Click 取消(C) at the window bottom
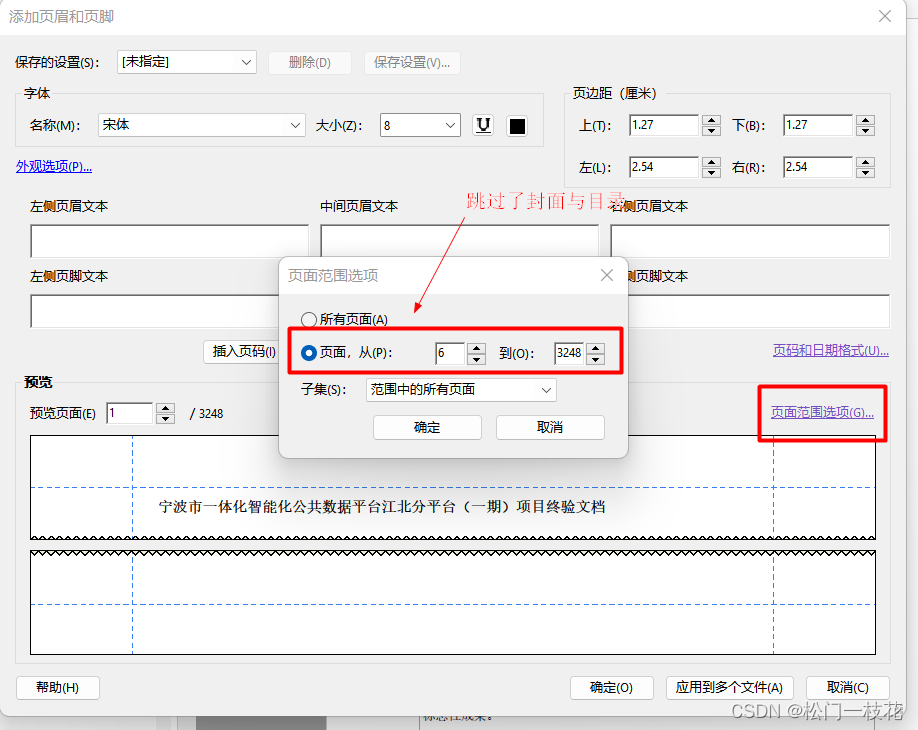The height and width of the screenshot is (730, 918). click(848, 688)
